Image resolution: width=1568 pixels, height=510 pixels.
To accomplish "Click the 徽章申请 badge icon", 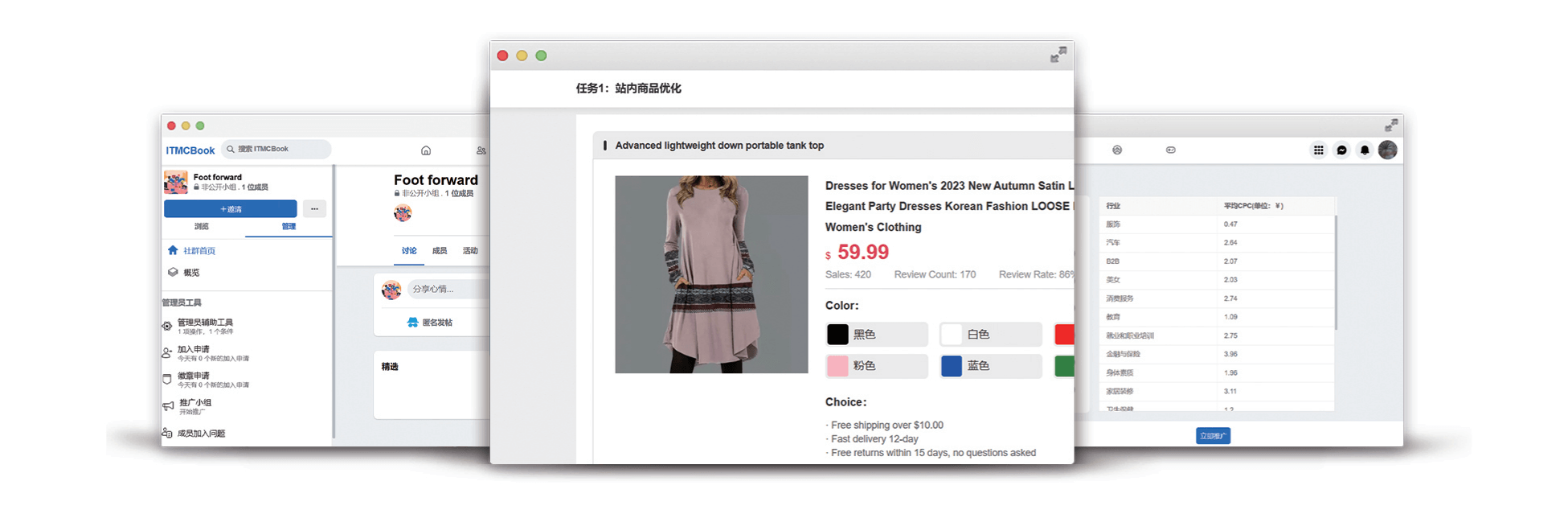I will (x=166, y=379).
